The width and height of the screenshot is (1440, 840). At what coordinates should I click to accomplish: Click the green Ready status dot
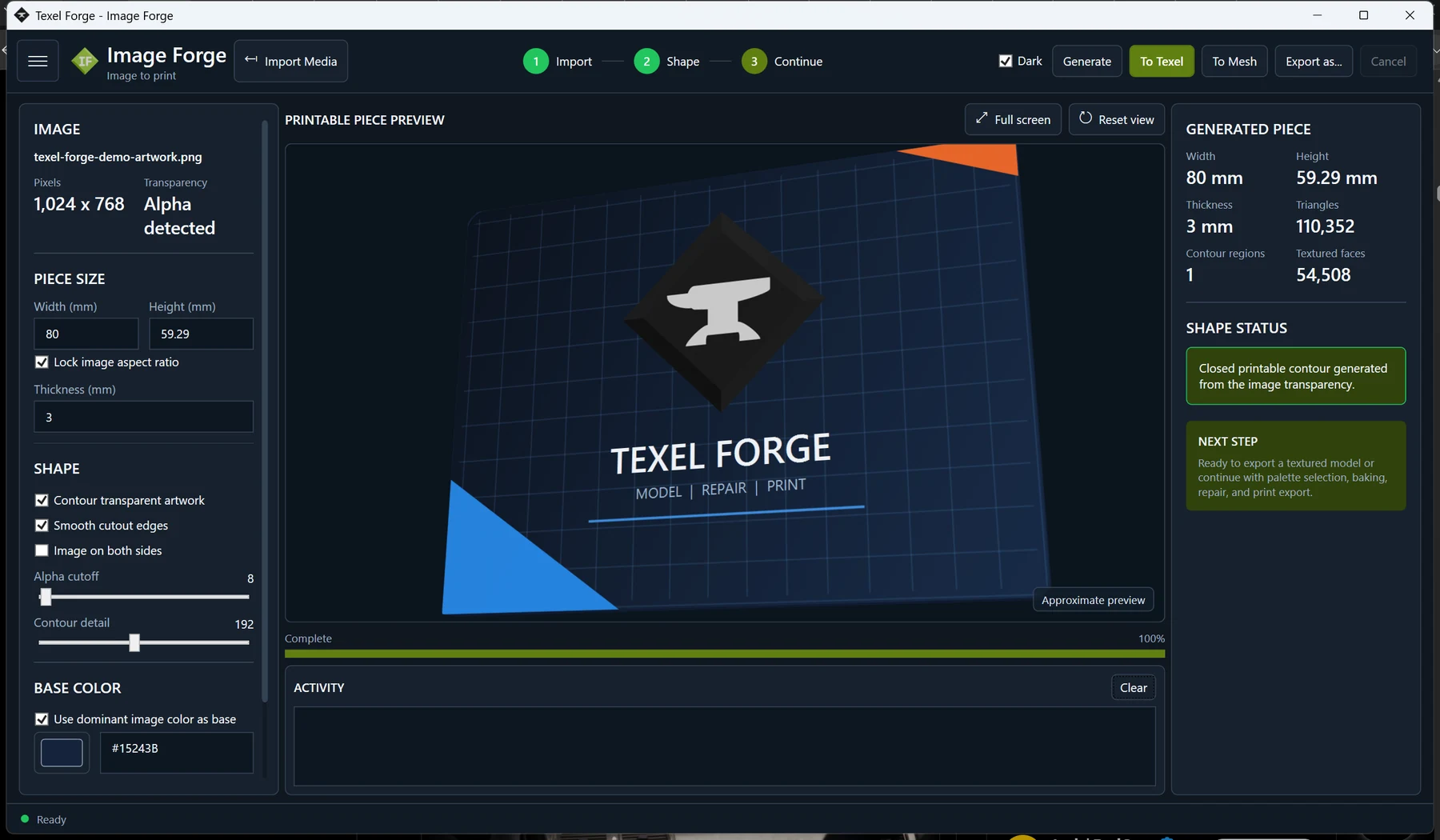click(25, 818)
